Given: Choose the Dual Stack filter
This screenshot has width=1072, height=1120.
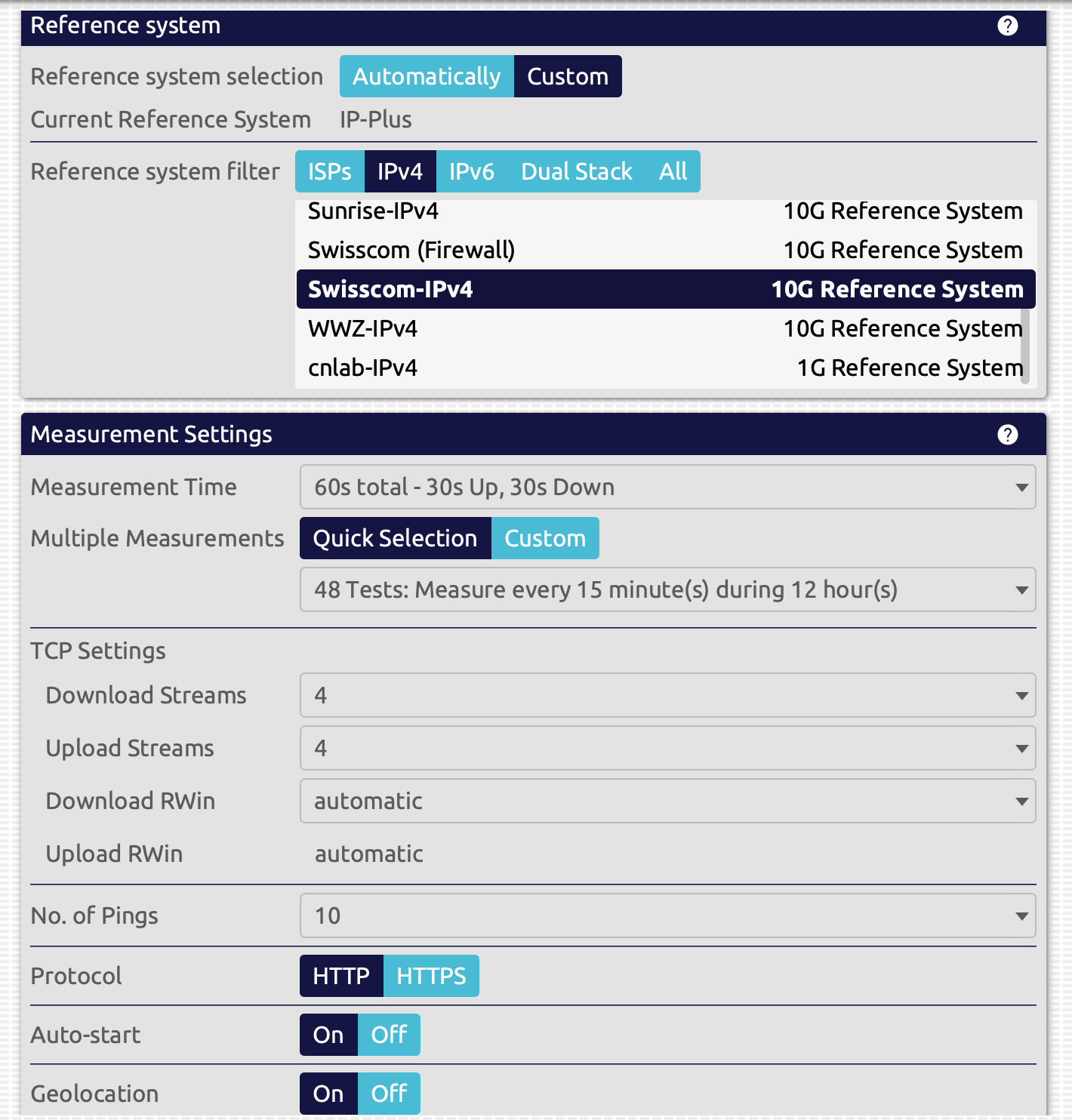Looking at the screenshot, I should coord(576,172).
